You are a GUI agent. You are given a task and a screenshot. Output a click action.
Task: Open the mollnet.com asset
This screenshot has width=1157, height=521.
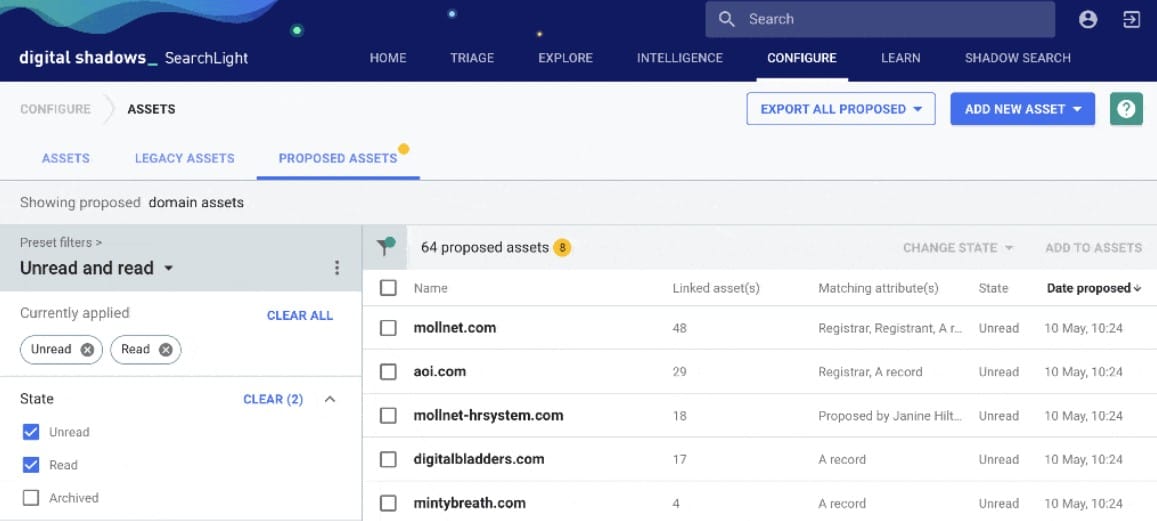point(455,328)
